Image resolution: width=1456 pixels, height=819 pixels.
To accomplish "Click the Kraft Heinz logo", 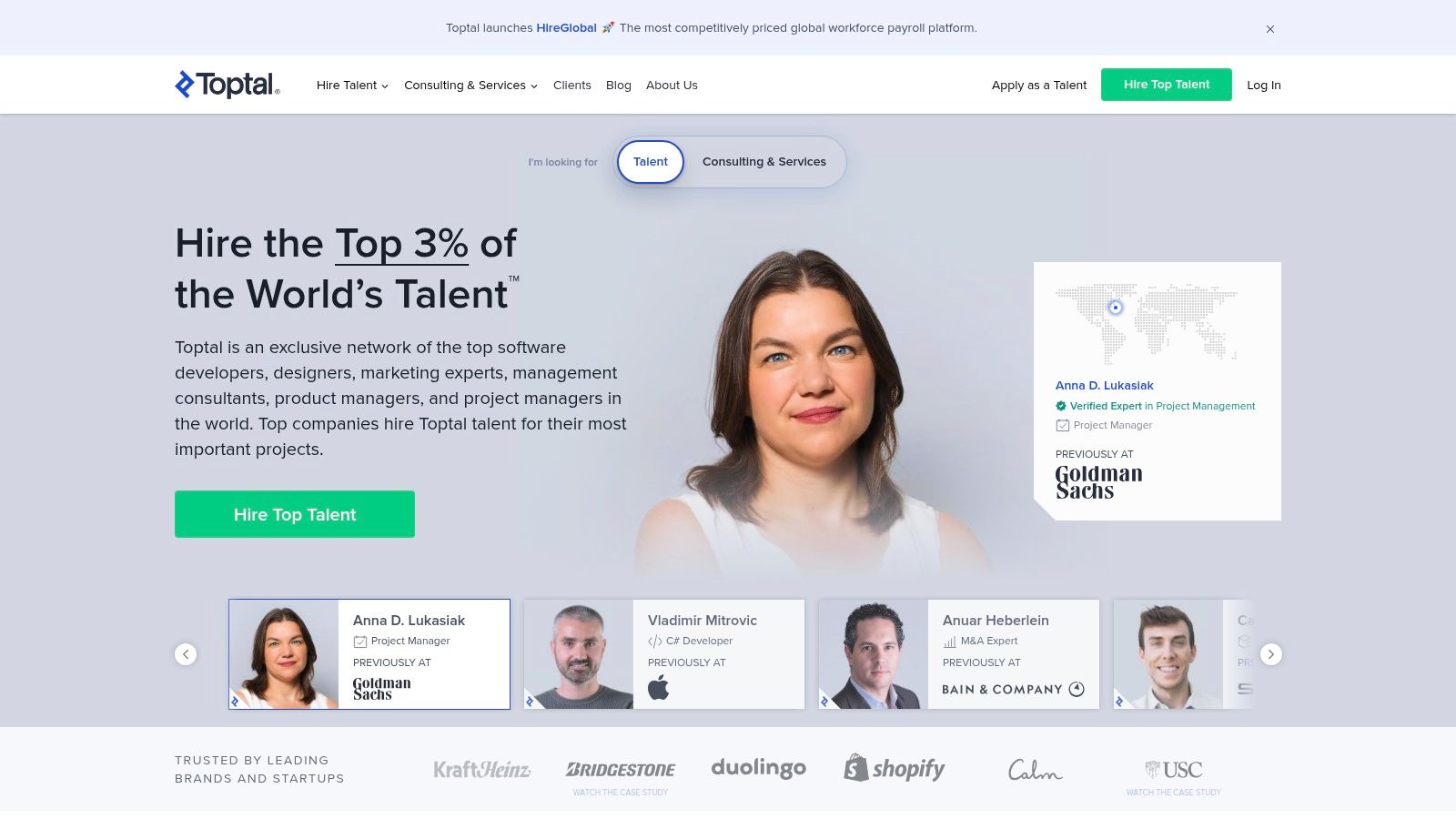I will pyautogui.click(x=482, y=770).
